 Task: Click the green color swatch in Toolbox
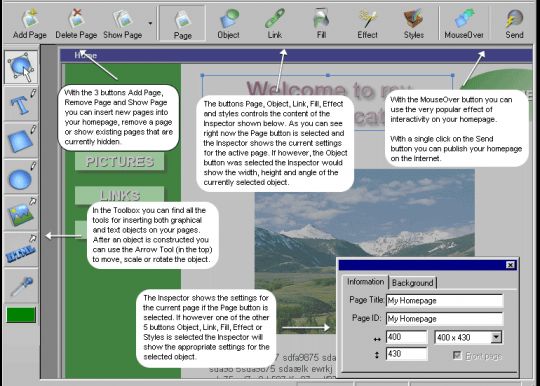point(21,315)
